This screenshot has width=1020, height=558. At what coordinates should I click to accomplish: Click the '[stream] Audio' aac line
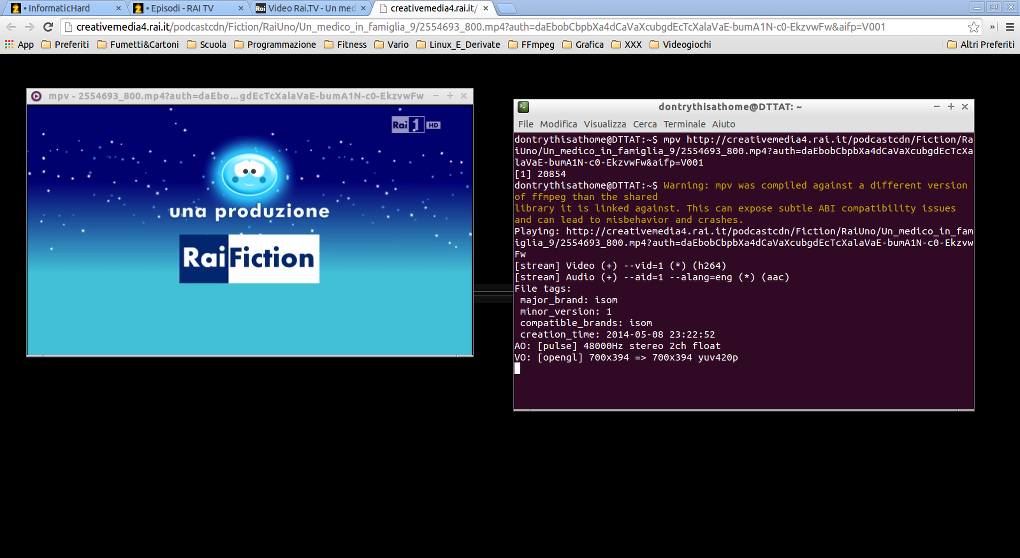tap(651, 277)
